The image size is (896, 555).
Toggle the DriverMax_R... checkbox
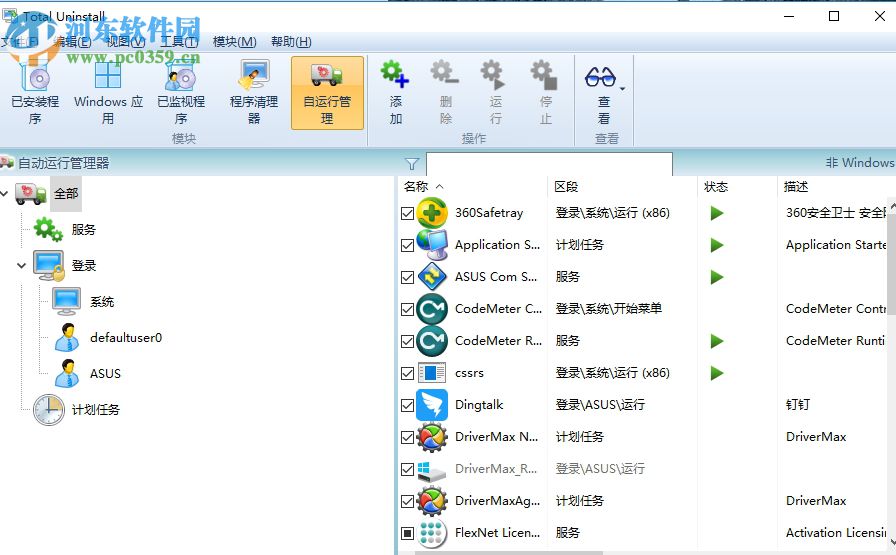coord(407,470)
